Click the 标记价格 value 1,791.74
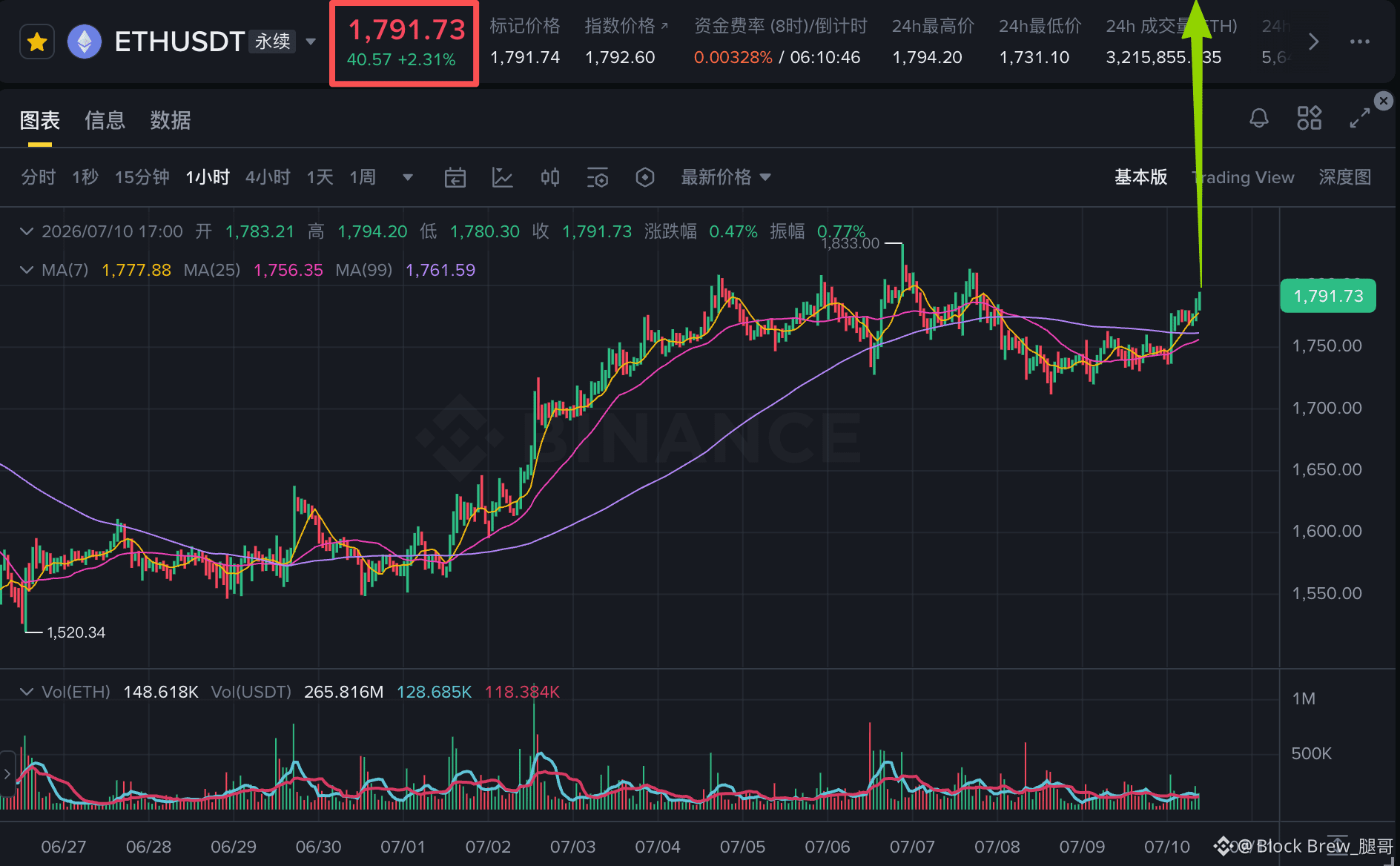Screen dimensions: 1400x866 [525, 57]
